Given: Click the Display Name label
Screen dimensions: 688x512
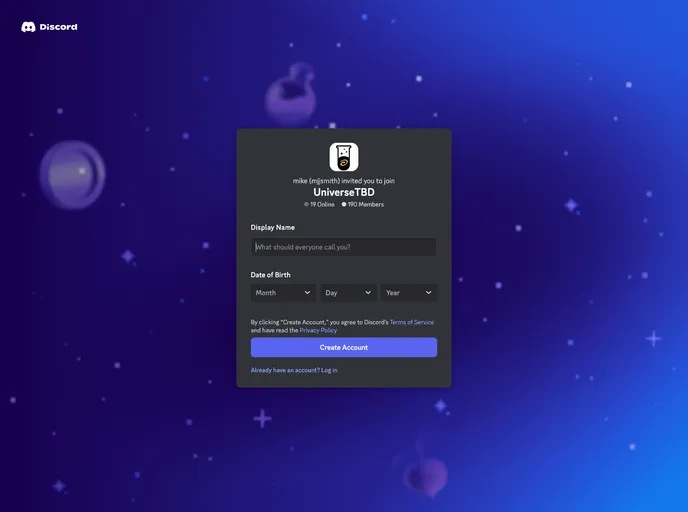Looking at the screenshot, I should (x=272, y=227).
